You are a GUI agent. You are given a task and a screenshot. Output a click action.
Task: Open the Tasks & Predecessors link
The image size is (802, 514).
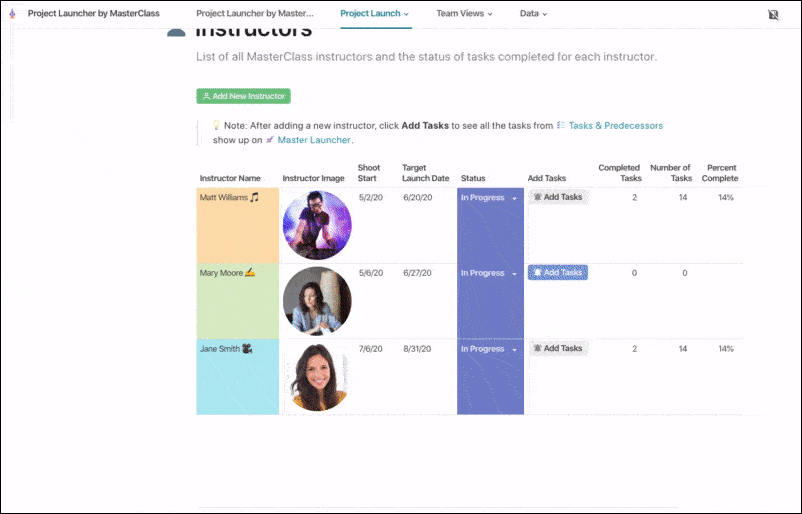click(615, 125)
